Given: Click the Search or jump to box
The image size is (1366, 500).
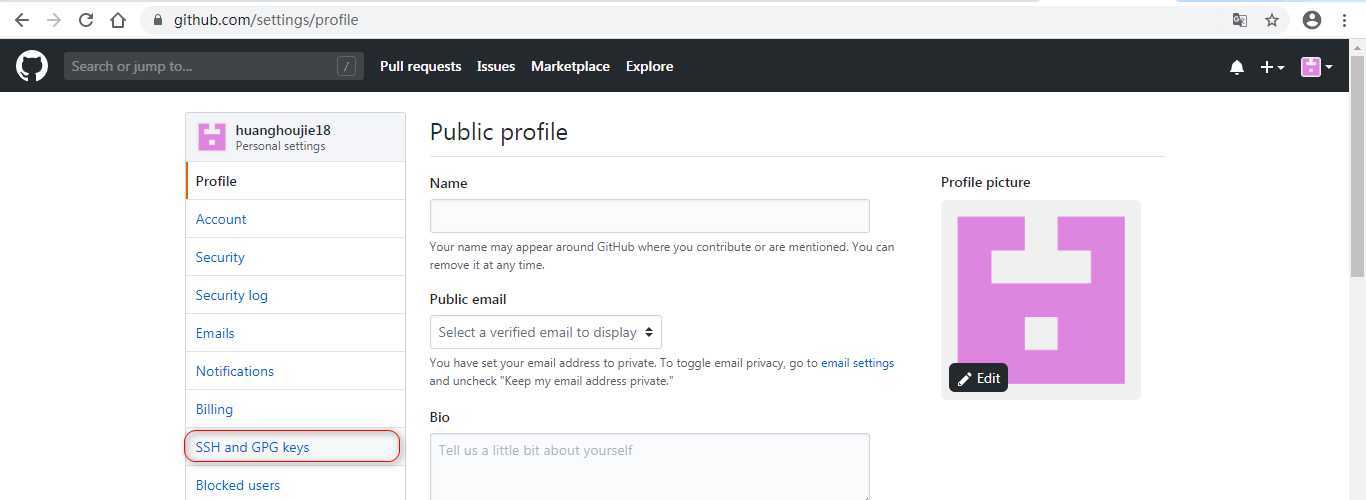Looking at the screenshot, I should pos(214,66).
